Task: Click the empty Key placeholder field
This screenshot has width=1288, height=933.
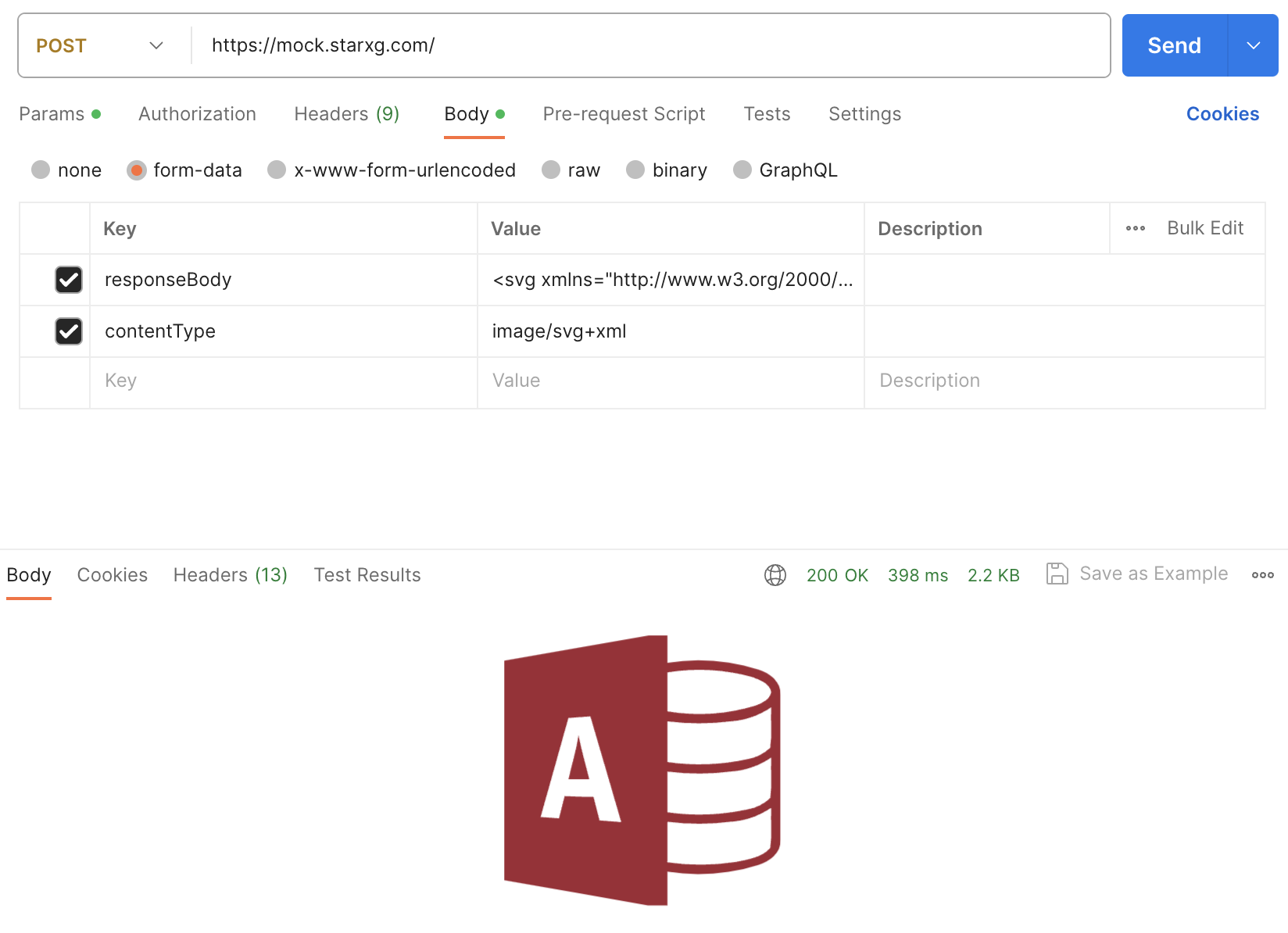Action: point(284,381)
